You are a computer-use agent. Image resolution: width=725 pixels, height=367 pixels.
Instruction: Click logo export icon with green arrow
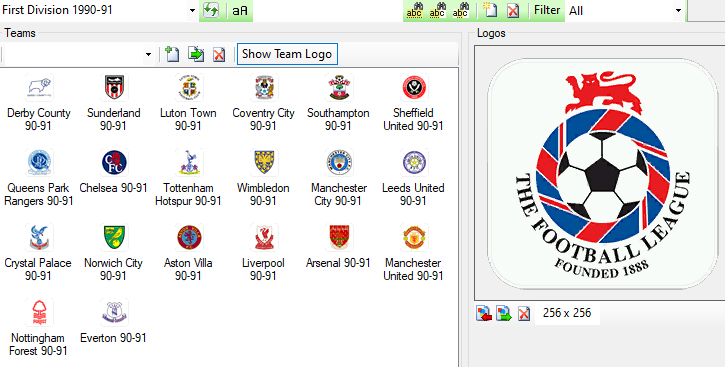(x=504, y=313)
